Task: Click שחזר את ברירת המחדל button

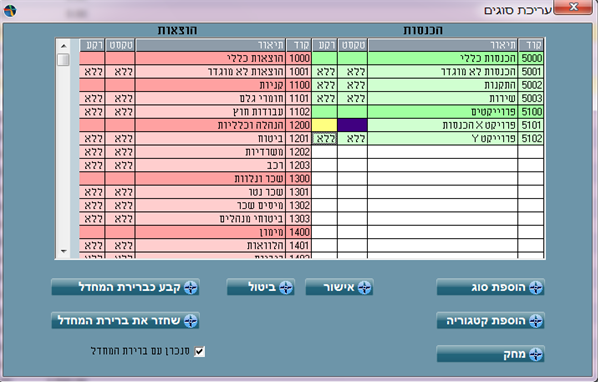Action: tap(125, 321)
